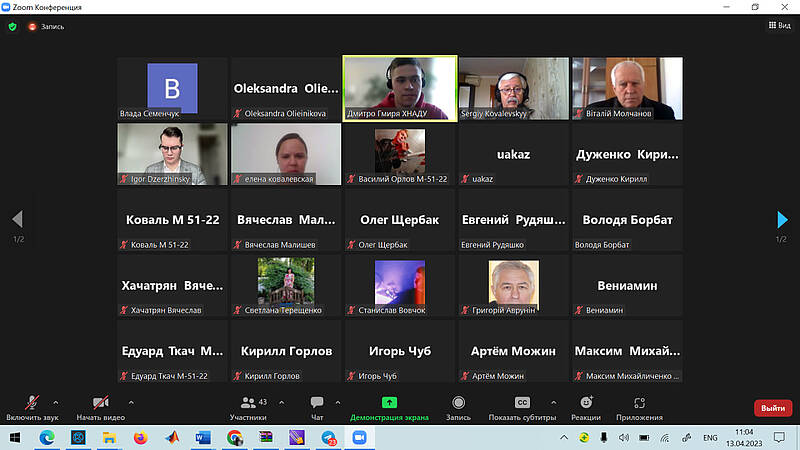Open the Приложения apps panel
800x450 pixels.
click(x=638, y=402)
